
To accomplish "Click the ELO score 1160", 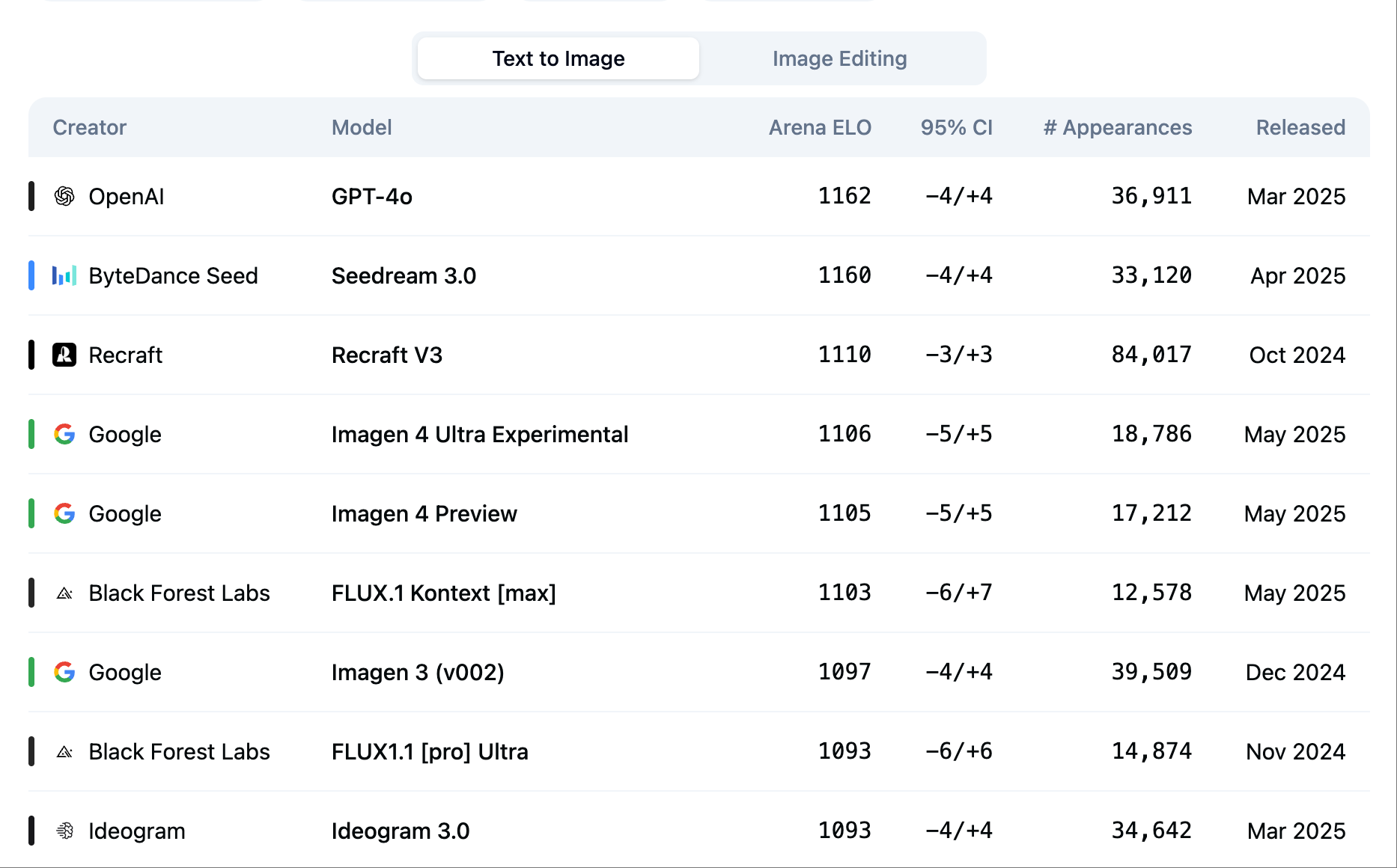I will click(844, 275).
